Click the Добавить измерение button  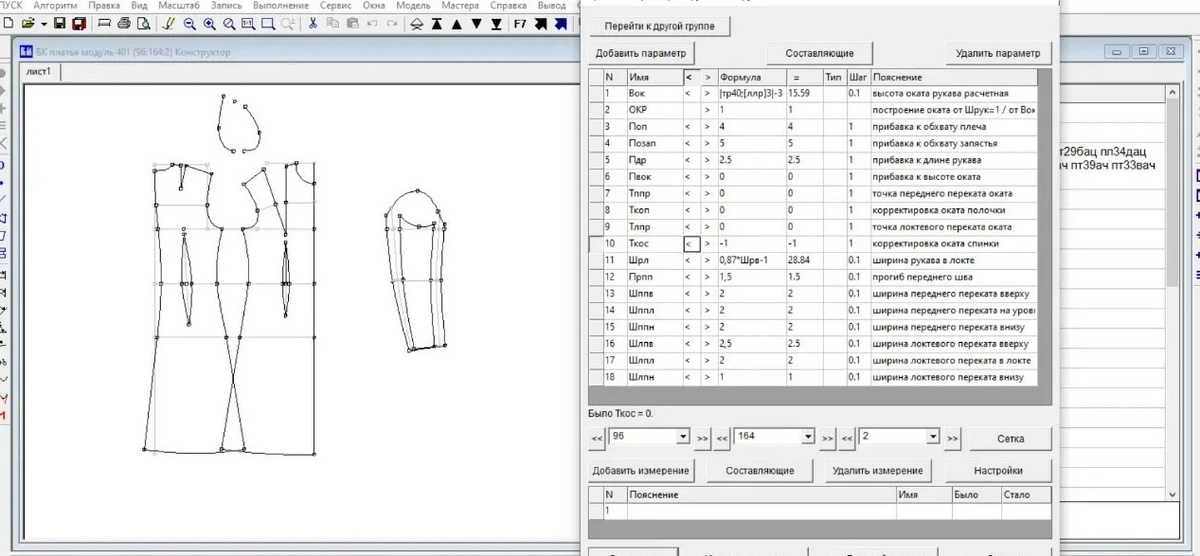coord(640,470)
